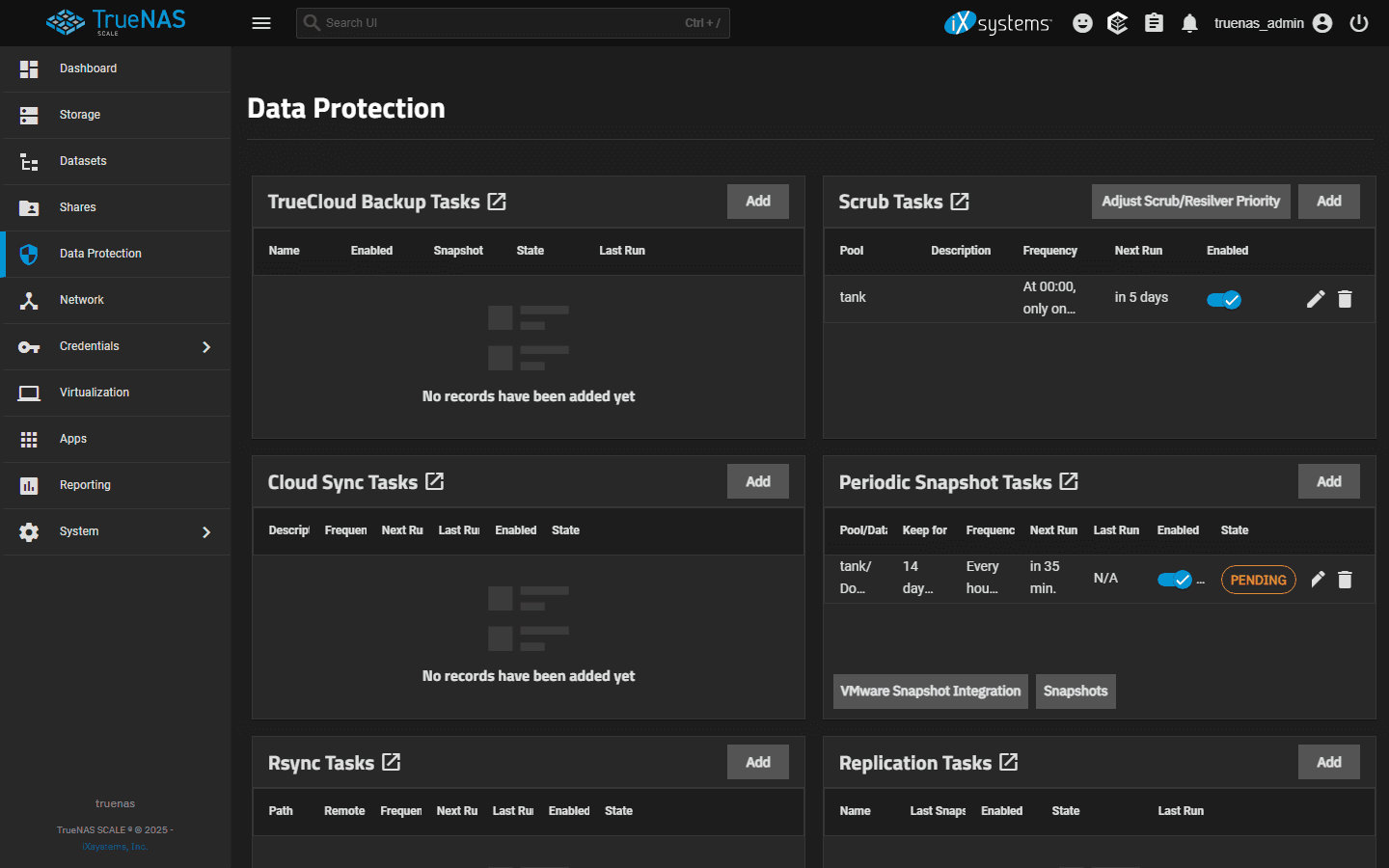Viewport: 1389px width, 868px height.
Task: Open VMware Snapshot Integration
Action: point(931,692)
